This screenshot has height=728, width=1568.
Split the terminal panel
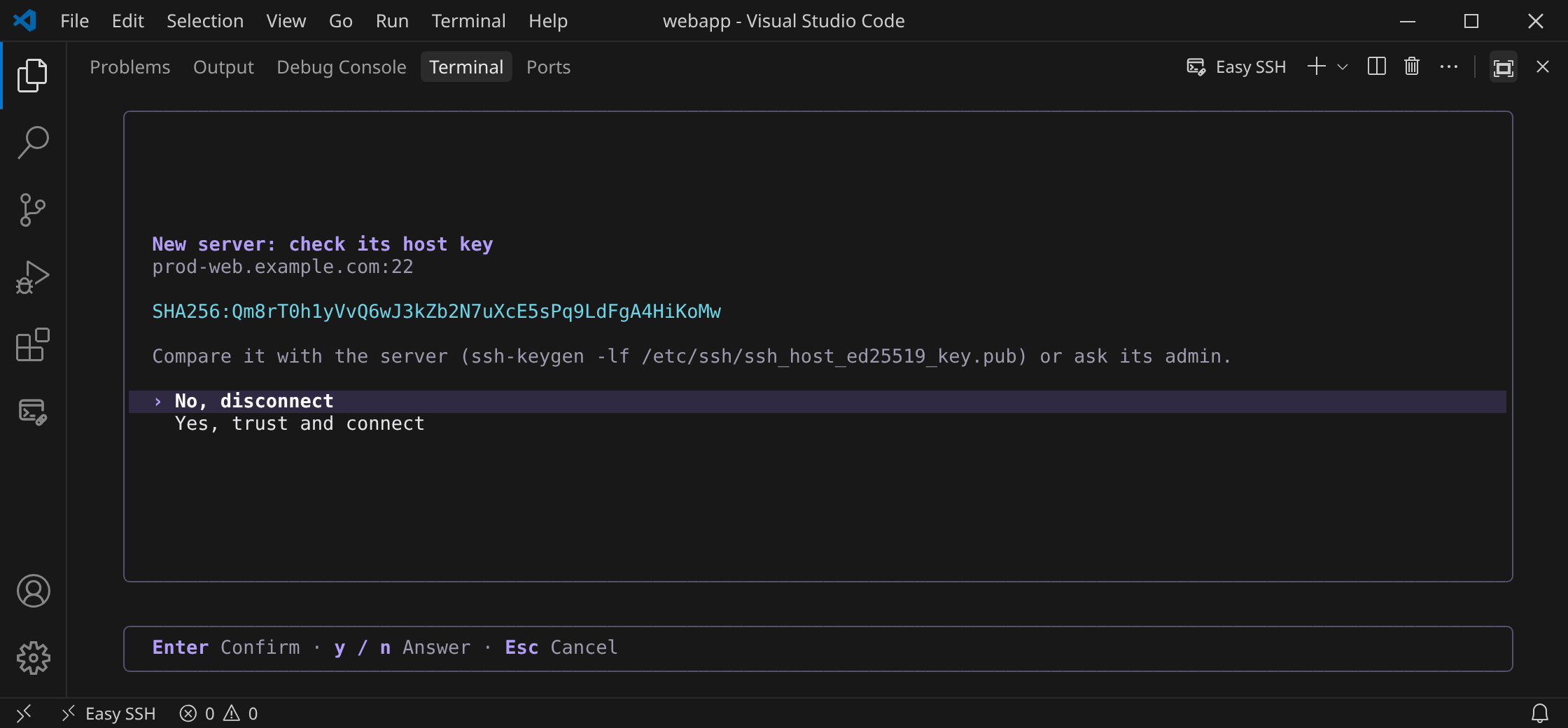[1376, 66]
